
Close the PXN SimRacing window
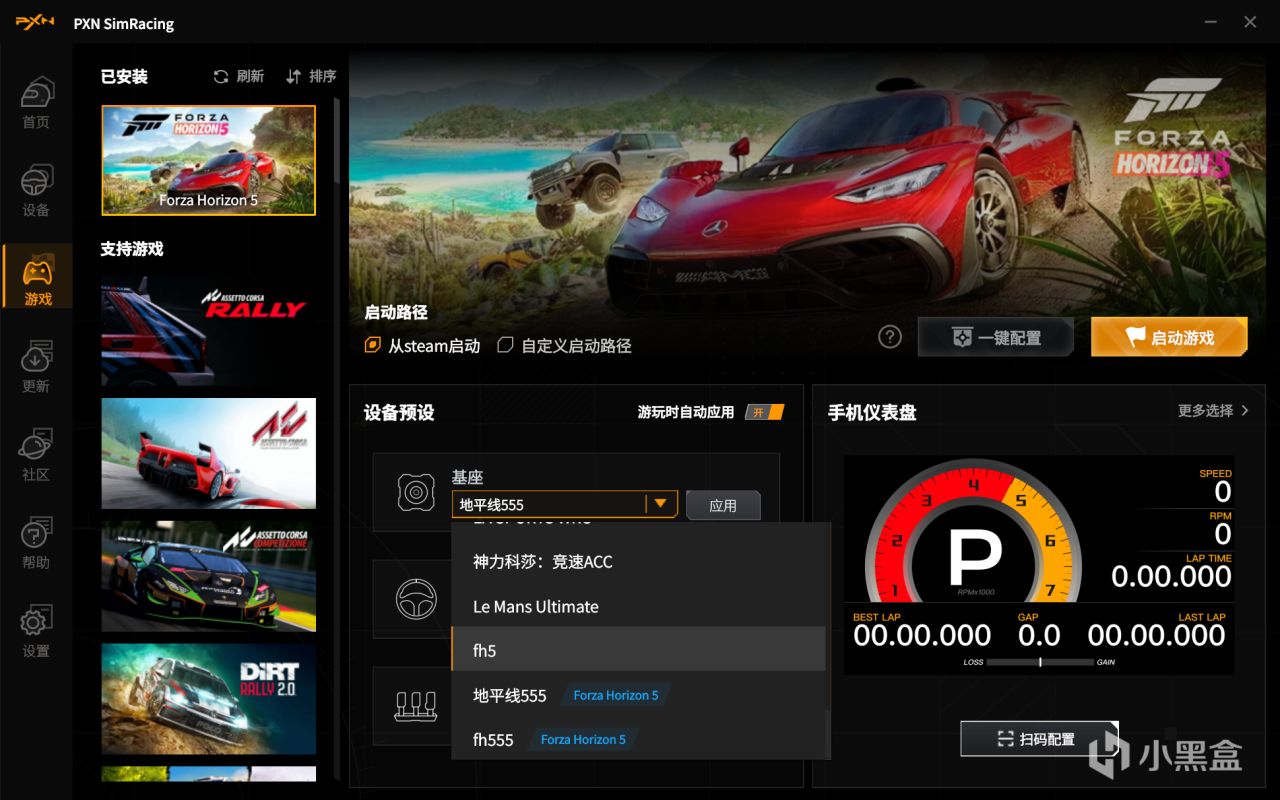pyautogui.click(x=1249, y=22)
